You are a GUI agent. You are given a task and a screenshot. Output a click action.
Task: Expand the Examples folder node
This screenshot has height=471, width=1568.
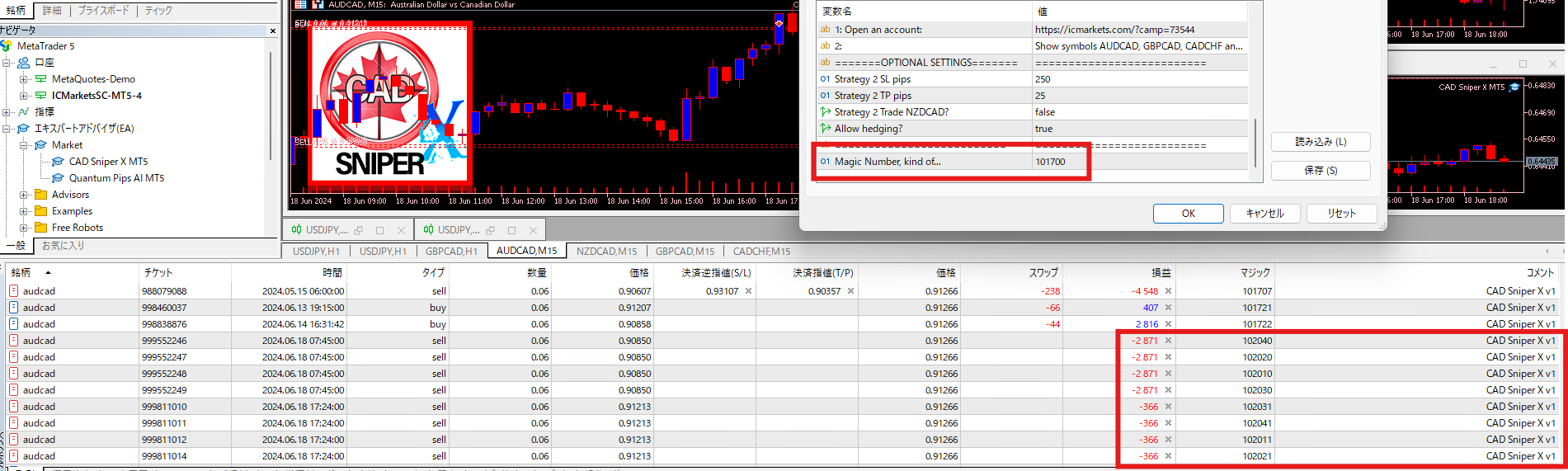24,211
